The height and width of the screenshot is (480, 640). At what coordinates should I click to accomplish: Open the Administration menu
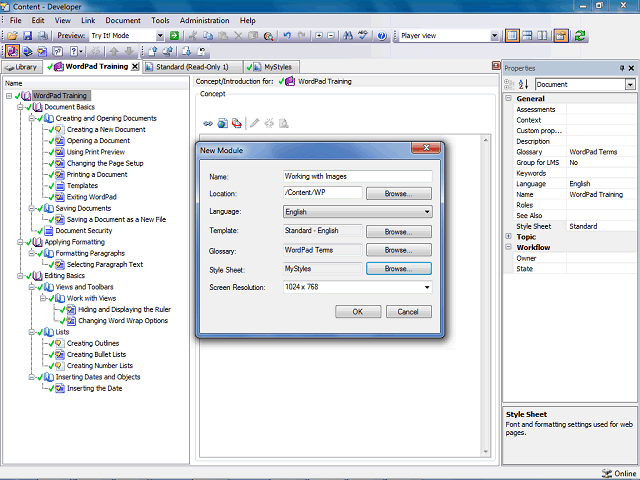coord(204,20)
